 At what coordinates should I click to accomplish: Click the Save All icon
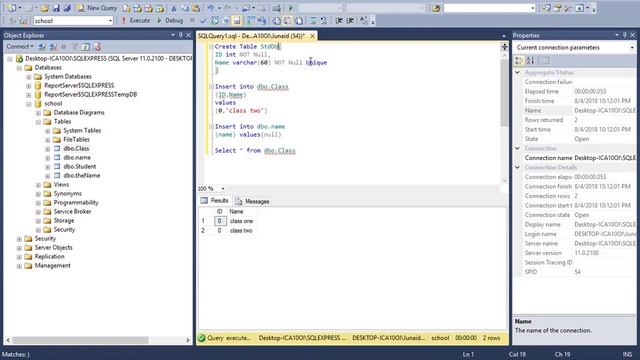click(67, 8)
